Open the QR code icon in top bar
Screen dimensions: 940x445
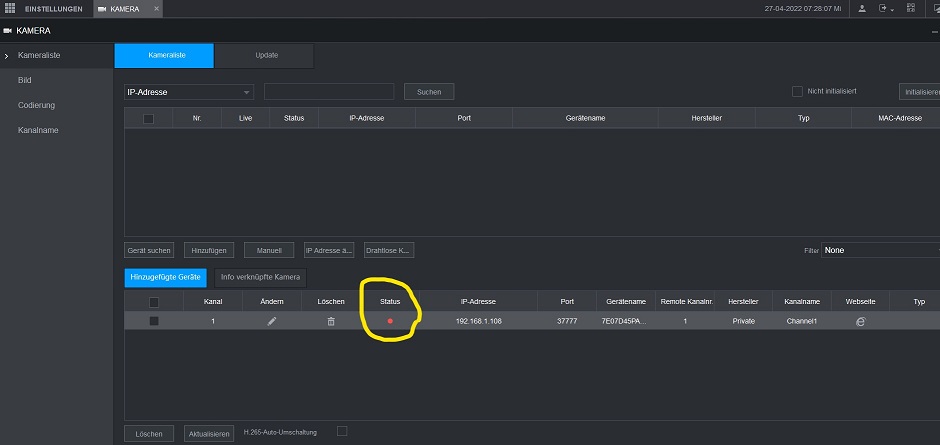911,8
